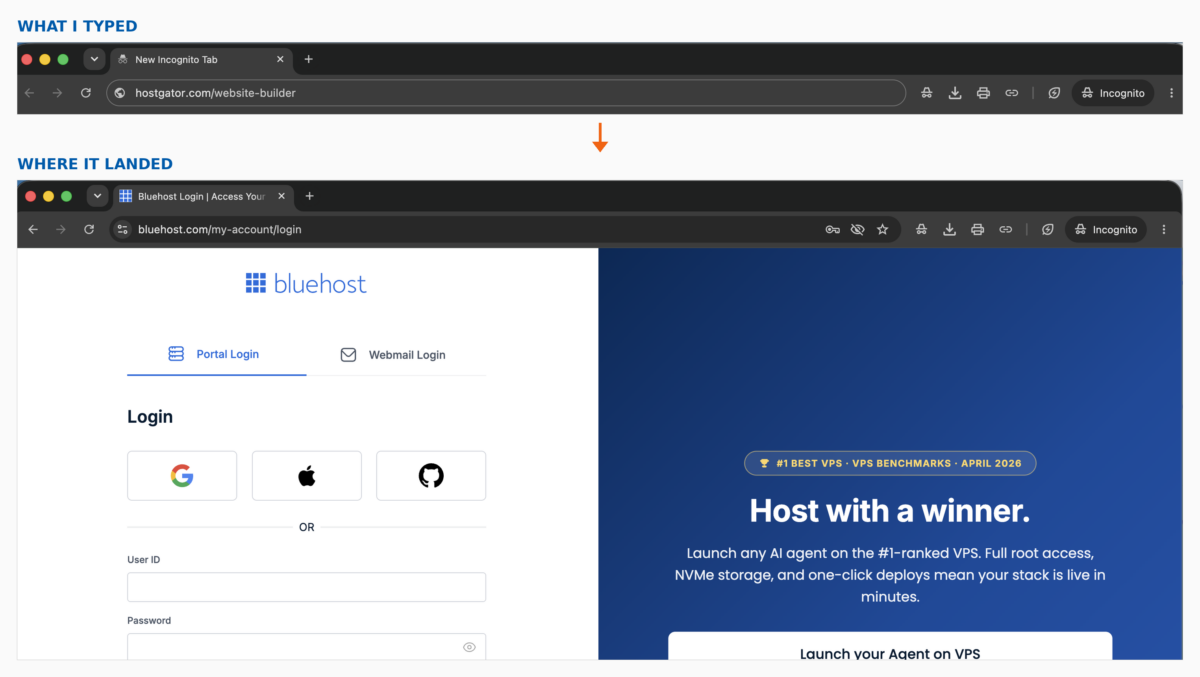
Task: Click print icon in the hostgator window toolbar
Action: coord(983,93)
